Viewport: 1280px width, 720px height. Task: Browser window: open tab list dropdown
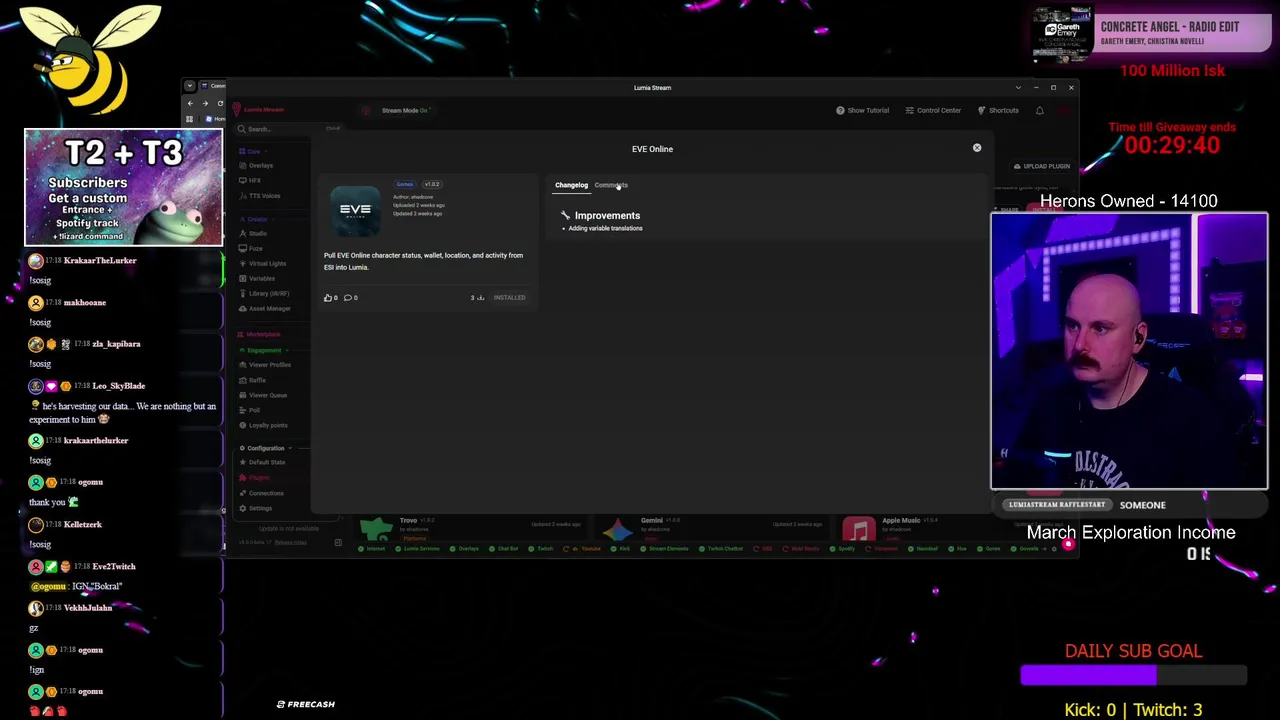click(x=190, y=86)
